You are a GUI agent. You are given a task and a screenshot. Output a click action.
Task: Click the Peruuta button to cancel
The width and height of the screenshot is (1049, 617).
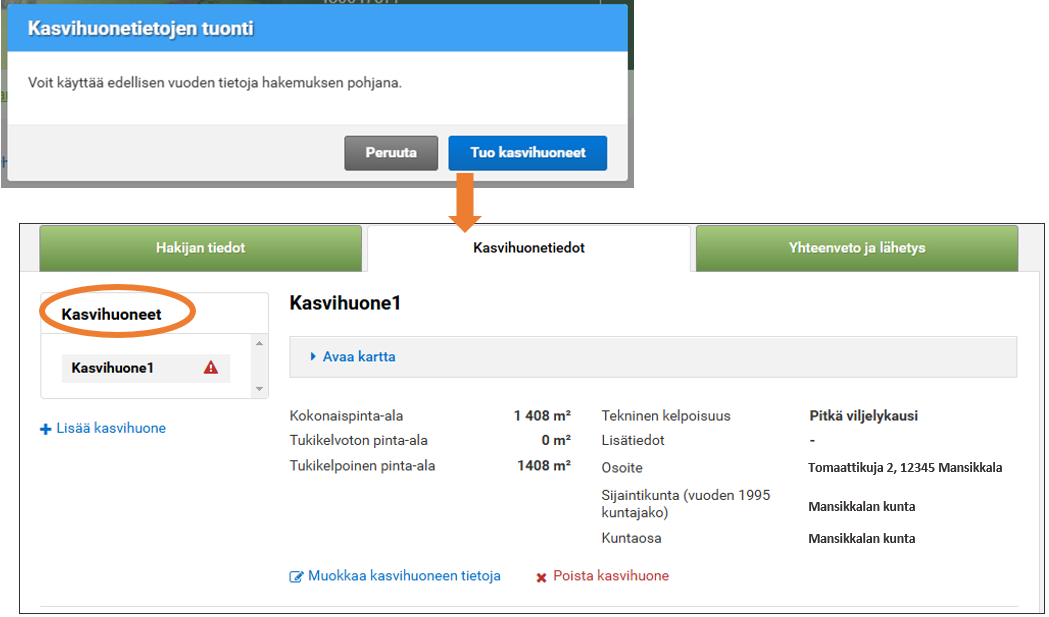click(390, 152)
